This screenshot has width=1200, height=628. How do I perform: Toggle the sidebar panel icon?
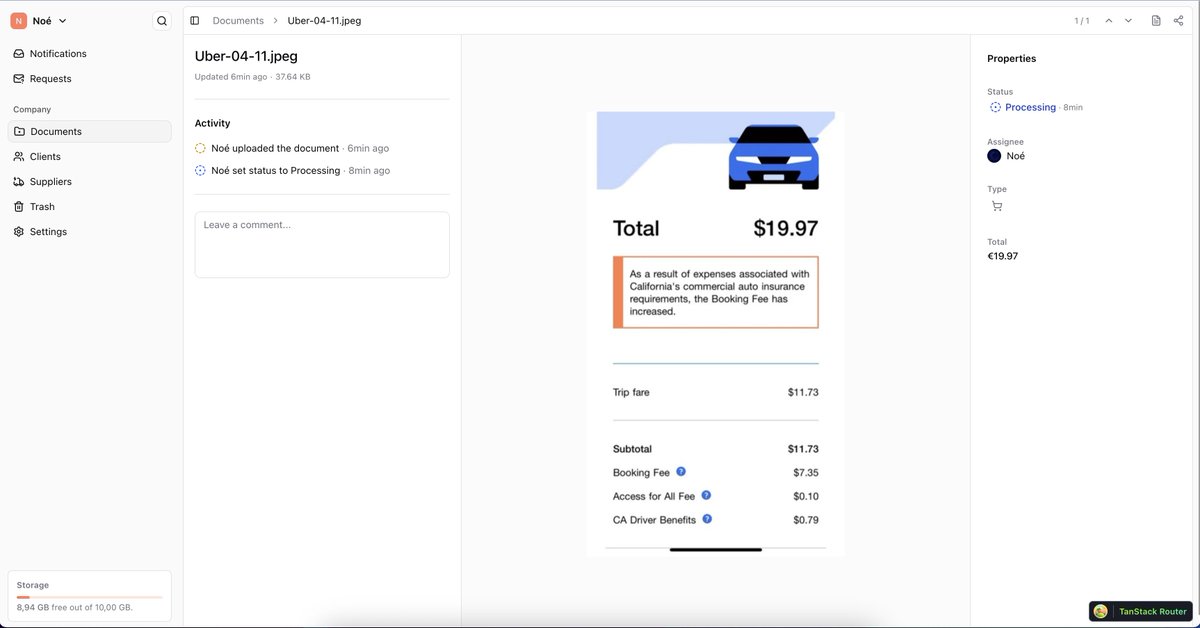[x=195, y=20]
